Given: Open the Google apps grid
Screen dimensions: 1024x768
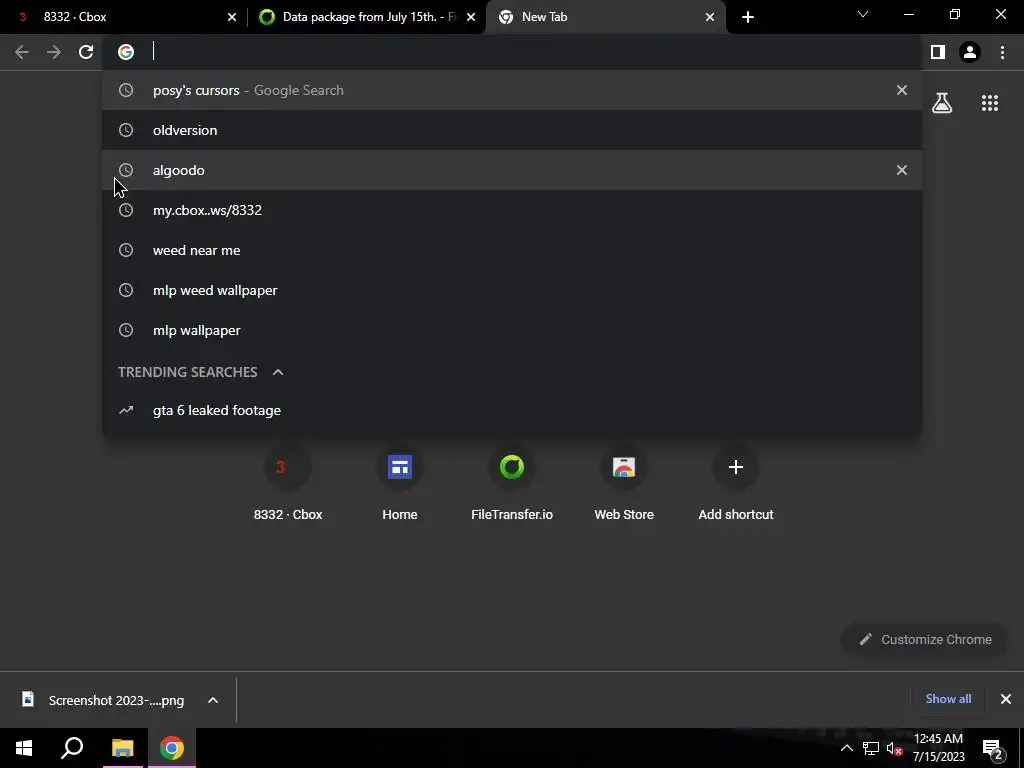Looking at the screenshot, I should (989, 103).
